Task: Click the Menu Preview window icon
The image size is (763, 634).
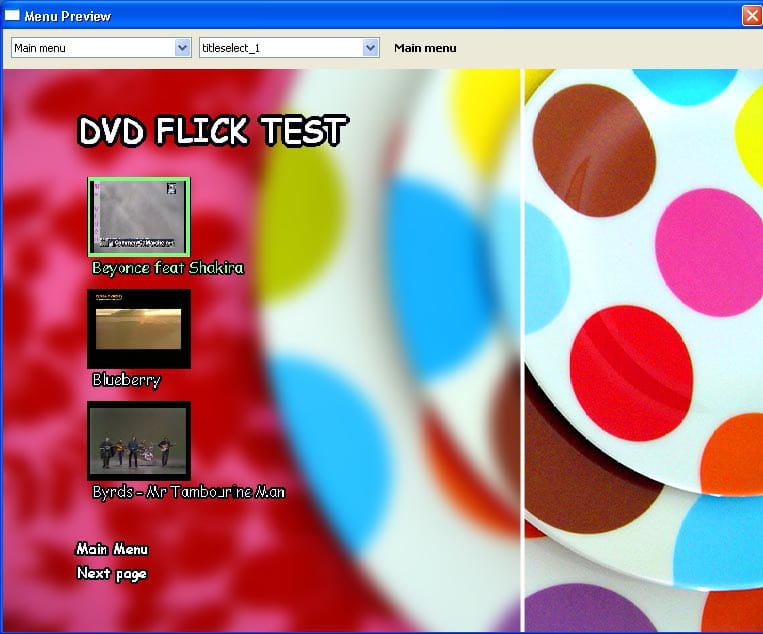Action: (12, 16)
